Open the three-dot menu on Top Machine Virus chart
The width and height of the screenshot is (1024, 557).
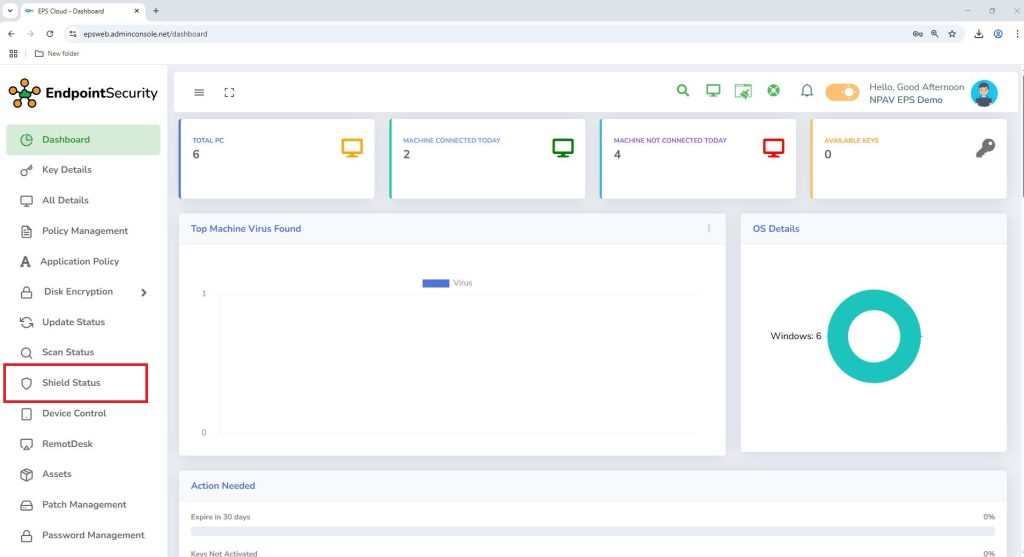pyautogui.click(x=709, y=228)
